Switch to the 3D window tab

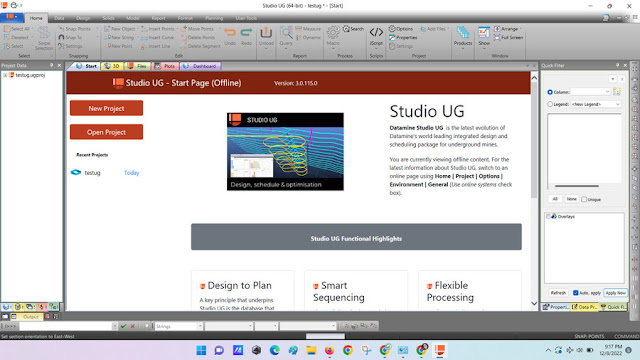[x=112, y=66]
